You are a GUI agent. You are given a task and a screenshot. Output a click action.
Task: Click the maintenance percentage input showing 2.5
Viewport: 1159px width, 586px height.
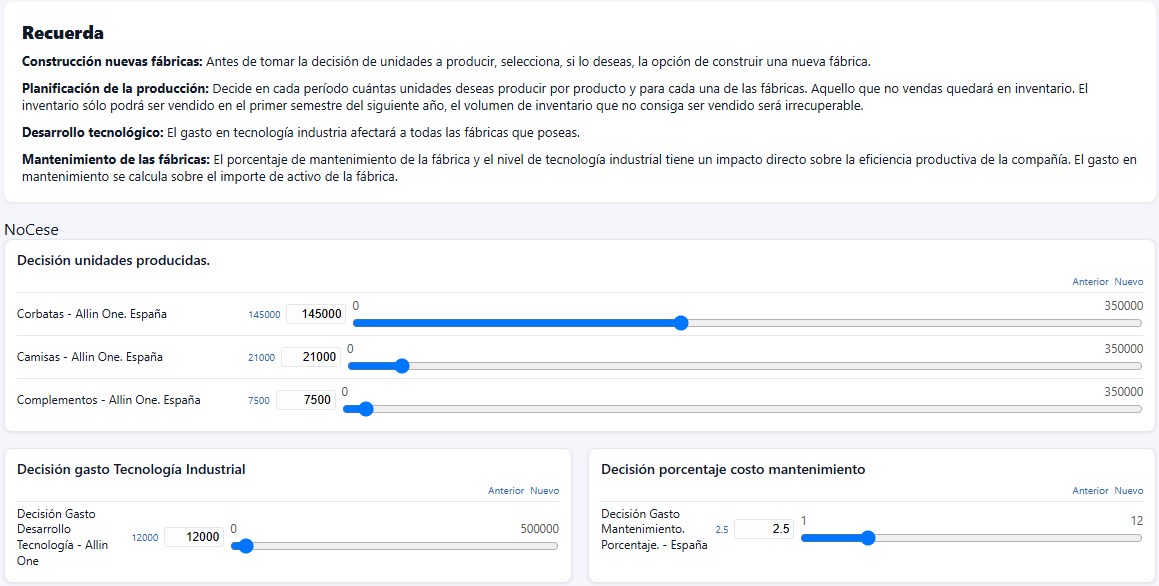(764, 529)
